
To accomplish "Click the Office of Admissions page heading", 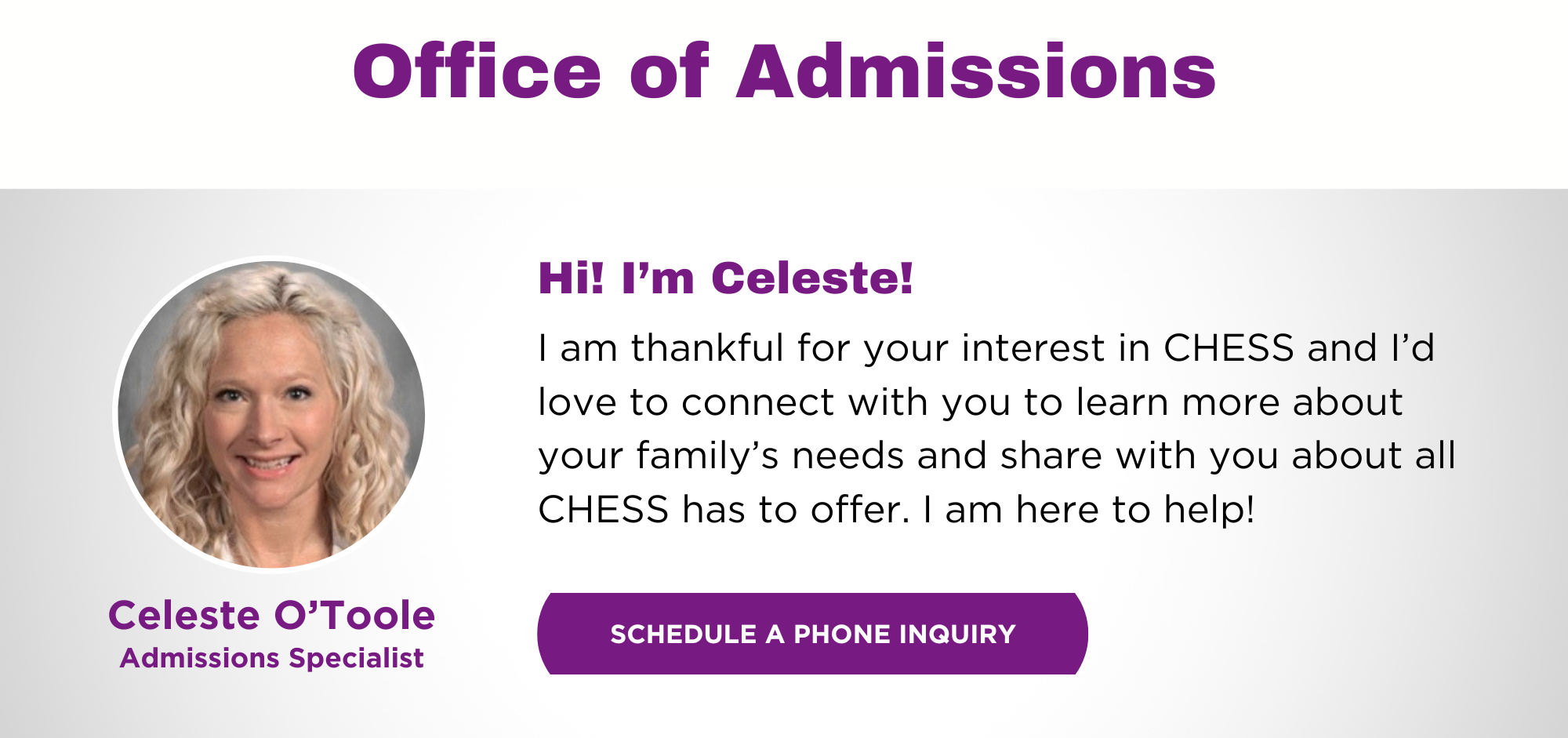I will (x=784, y=72).
